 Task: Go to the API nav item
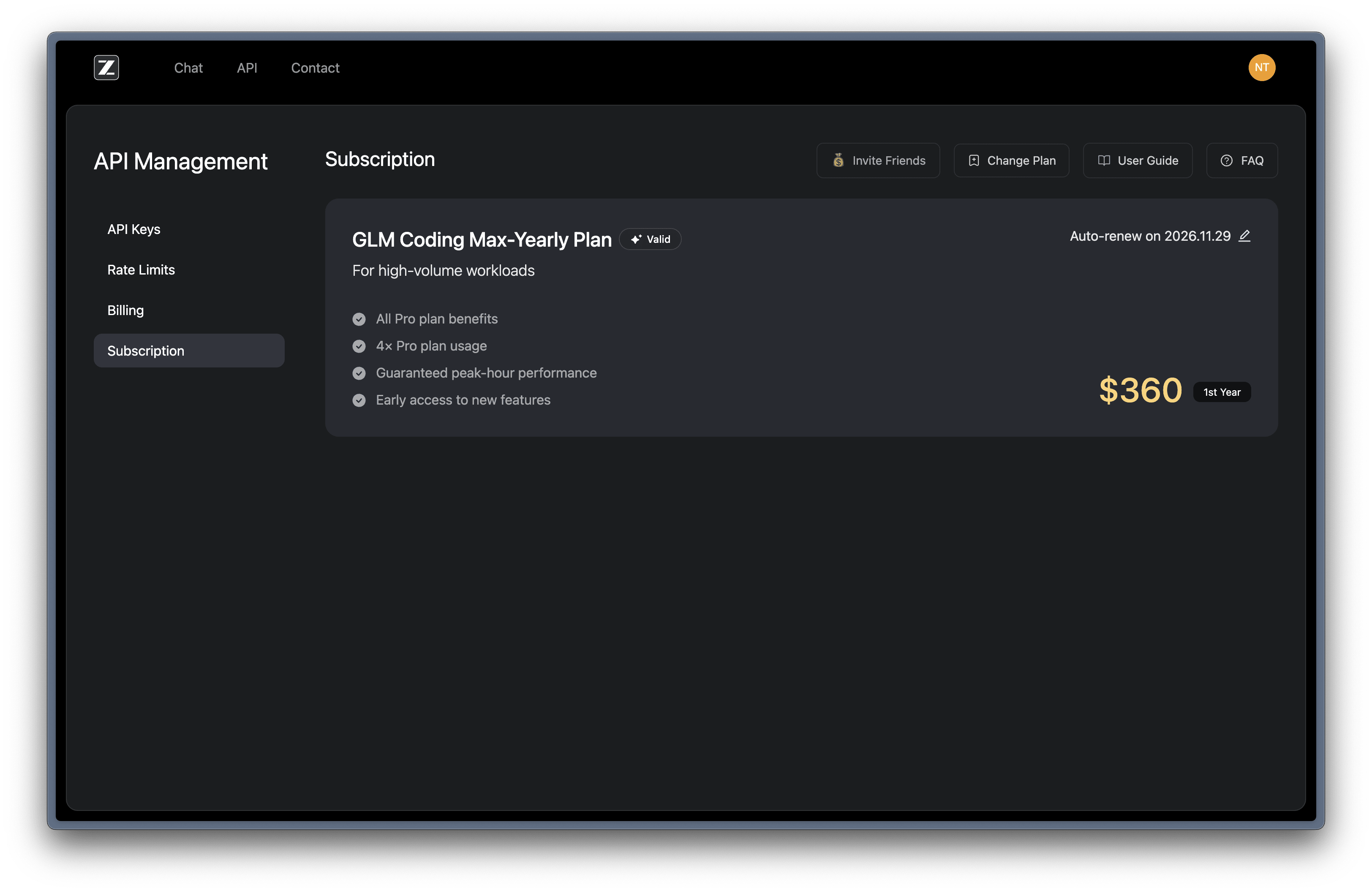(247, 68)
